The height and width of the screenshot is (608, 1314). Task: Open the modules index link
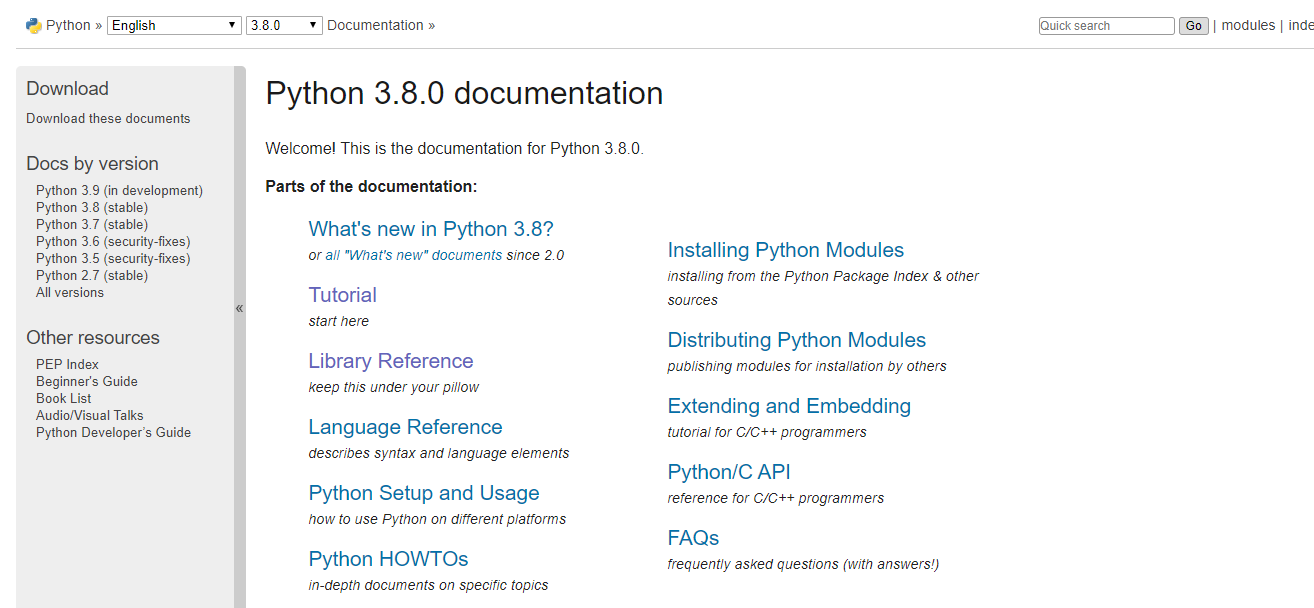(x=1248, y=26)
